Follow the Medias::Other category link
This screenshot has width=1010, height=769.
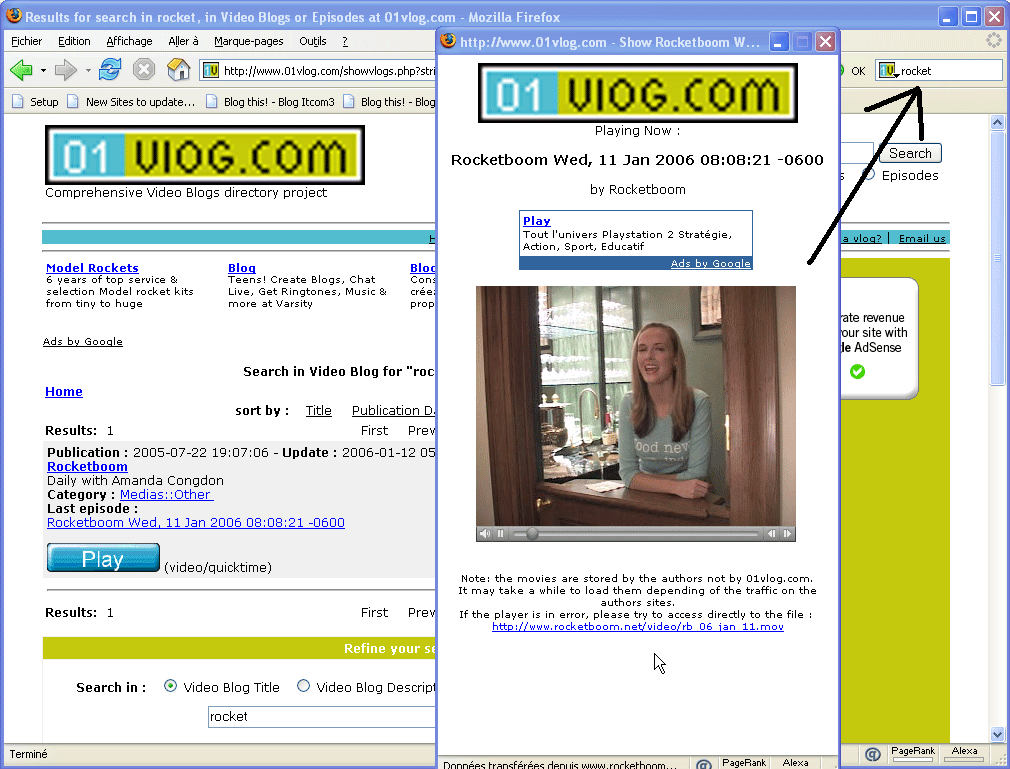[166, 495]
